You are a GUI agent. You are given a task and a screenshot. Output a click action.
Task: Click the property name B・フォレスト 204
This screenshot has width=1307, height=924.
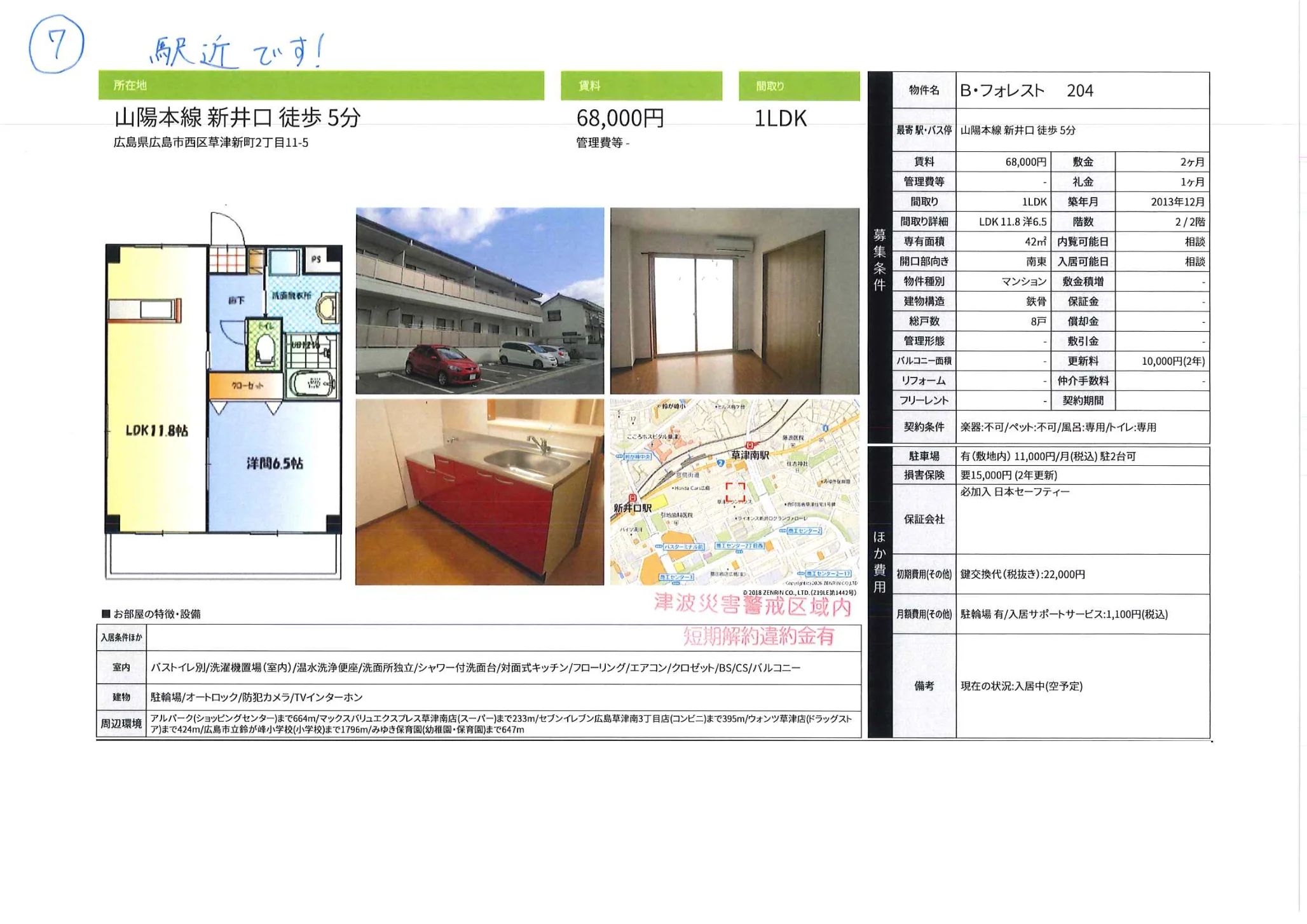[x=1026, y=90]
